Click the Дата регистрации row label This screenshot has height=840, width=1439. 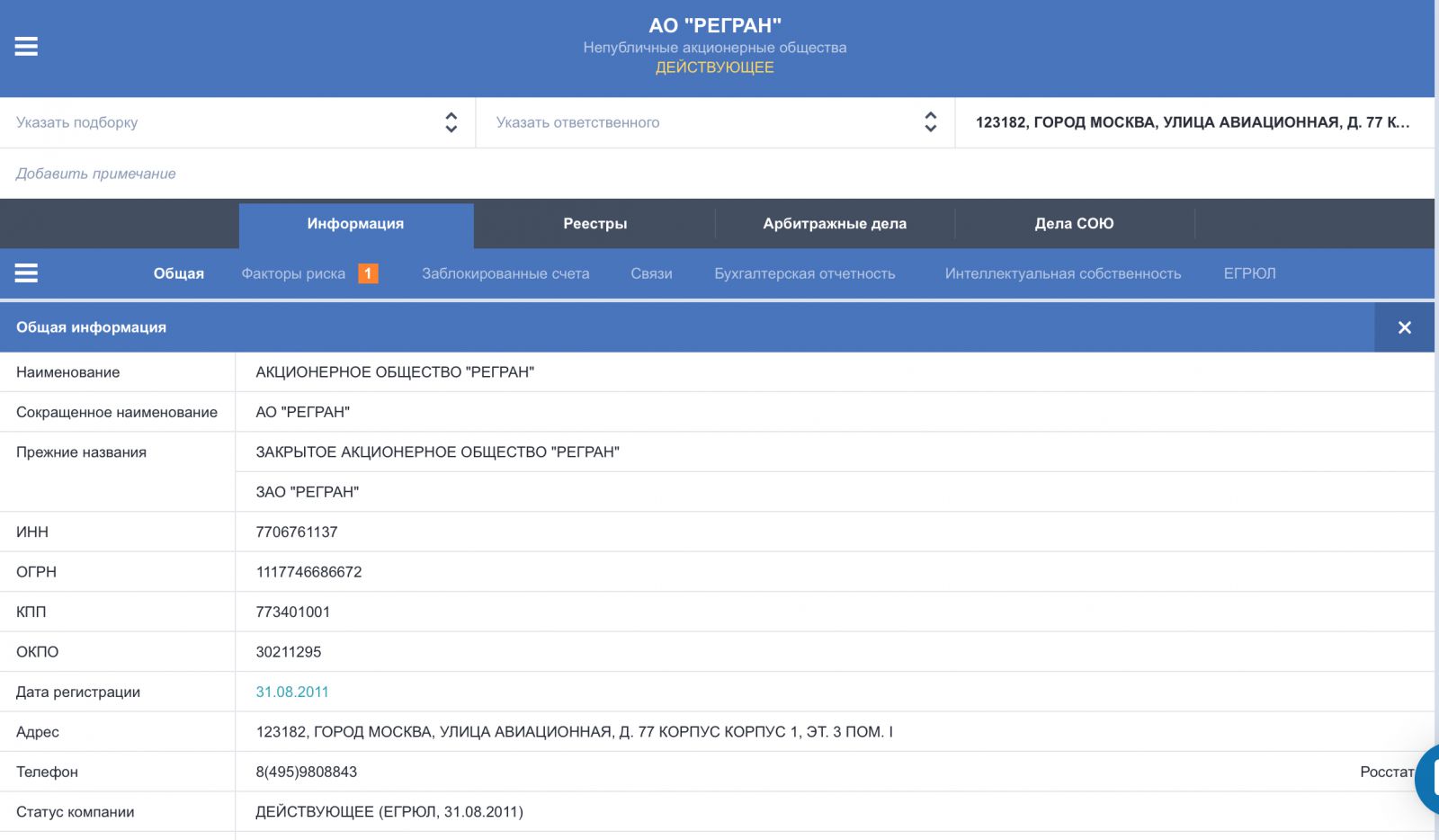point(78,692)
